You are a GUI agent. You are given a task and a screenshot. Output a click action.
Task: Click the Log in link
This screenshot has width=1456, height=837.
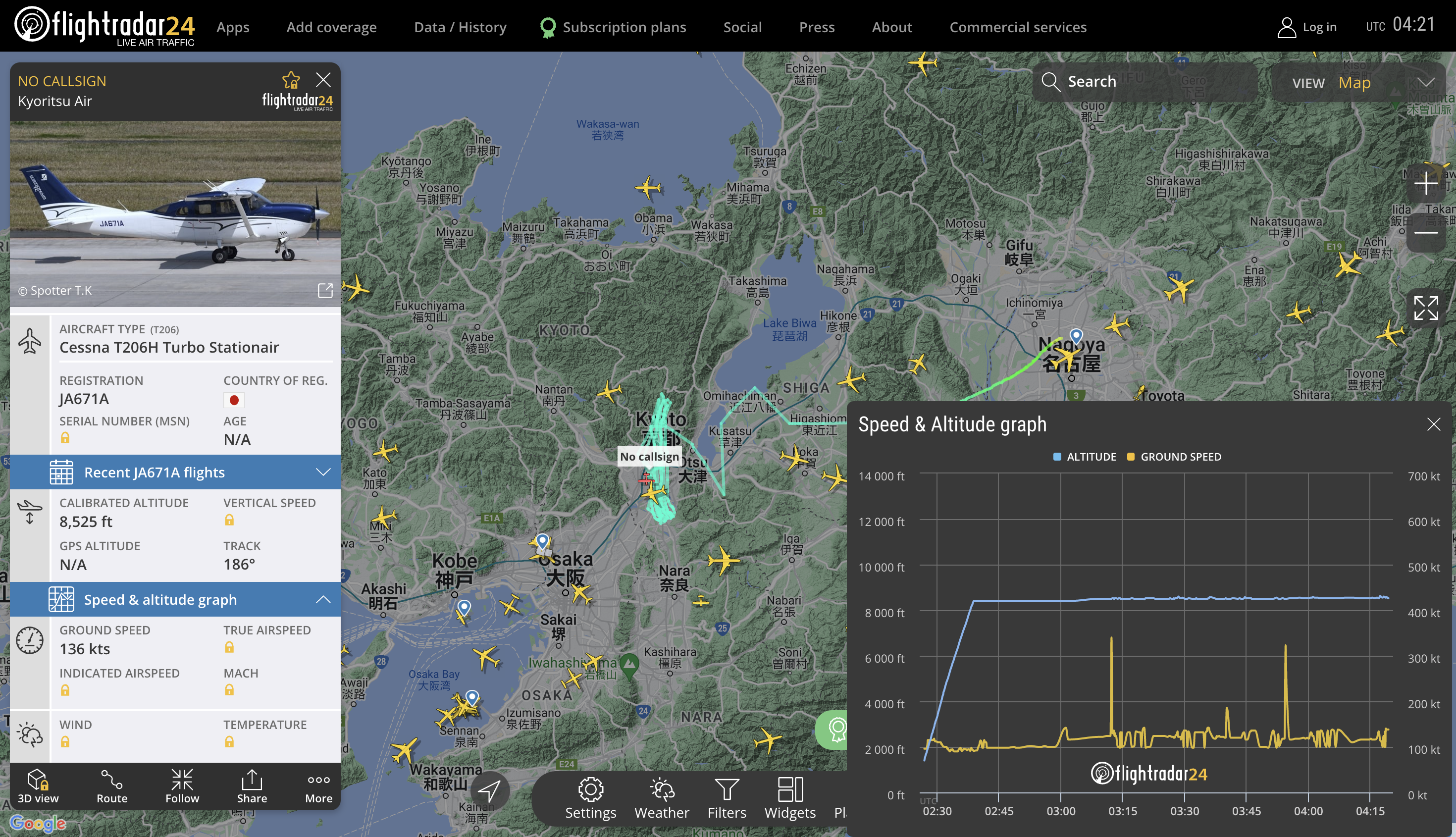1319,27
